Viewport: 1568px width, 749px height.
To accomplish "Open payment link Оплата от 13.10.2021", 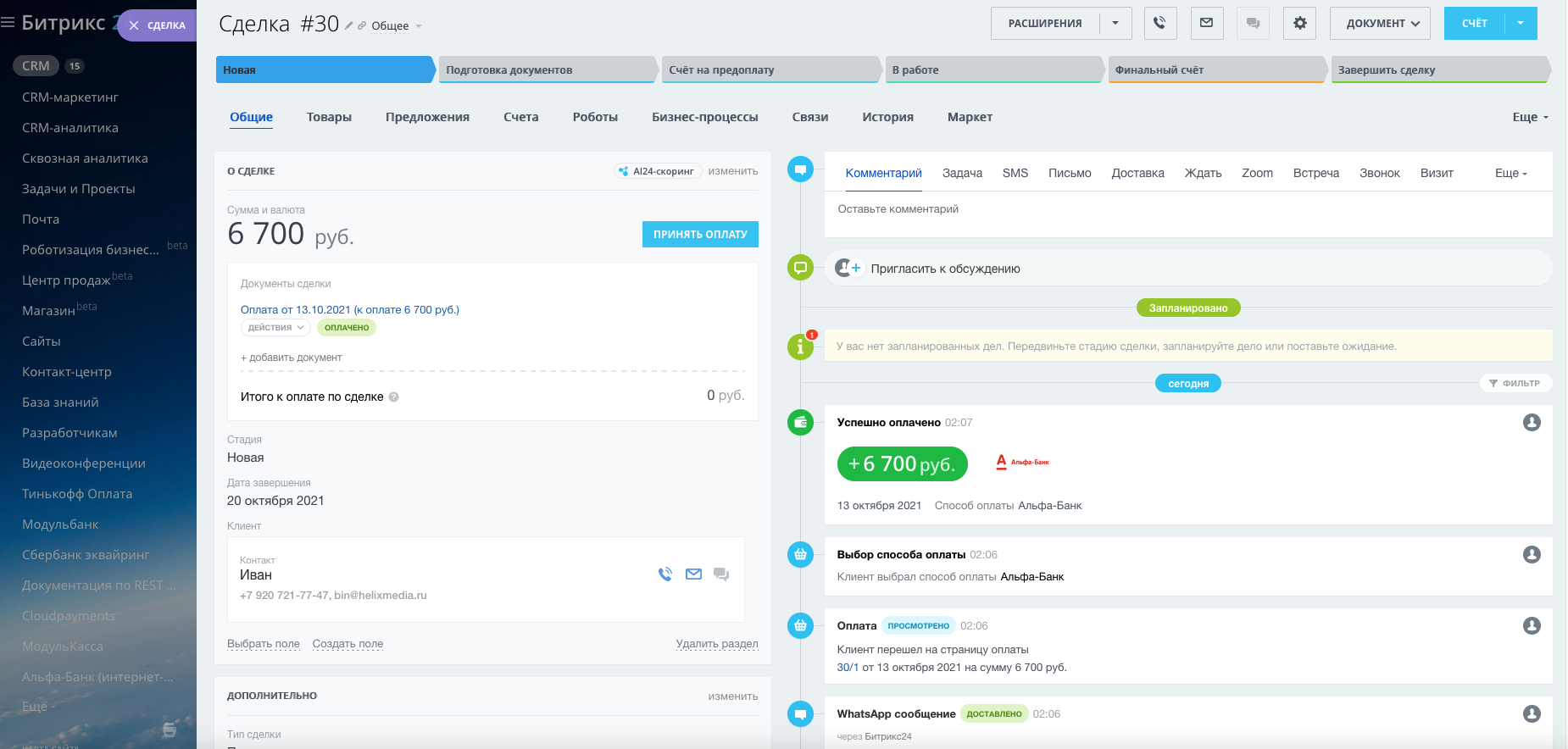I will (349, 310).
